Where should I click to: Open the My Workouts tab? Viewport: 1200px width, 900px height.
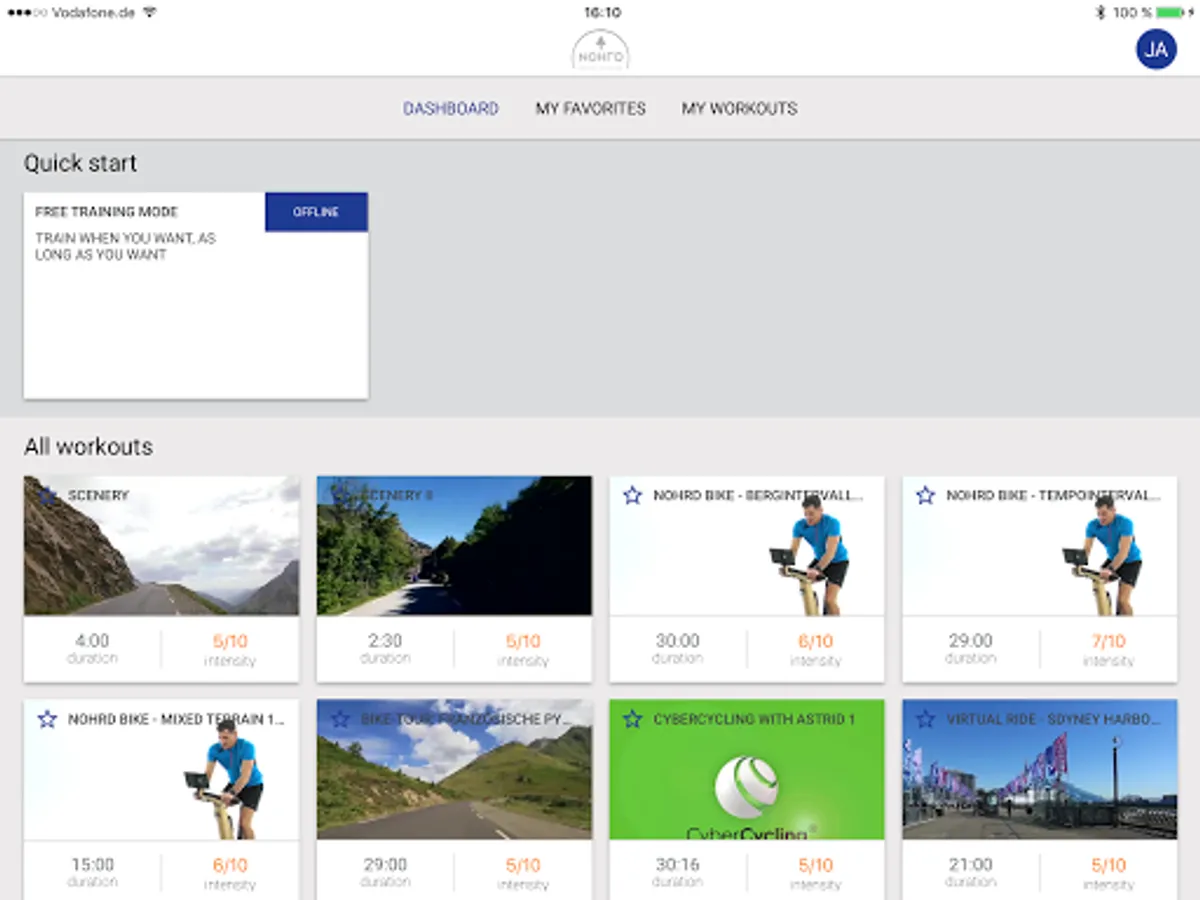(739, 108)
